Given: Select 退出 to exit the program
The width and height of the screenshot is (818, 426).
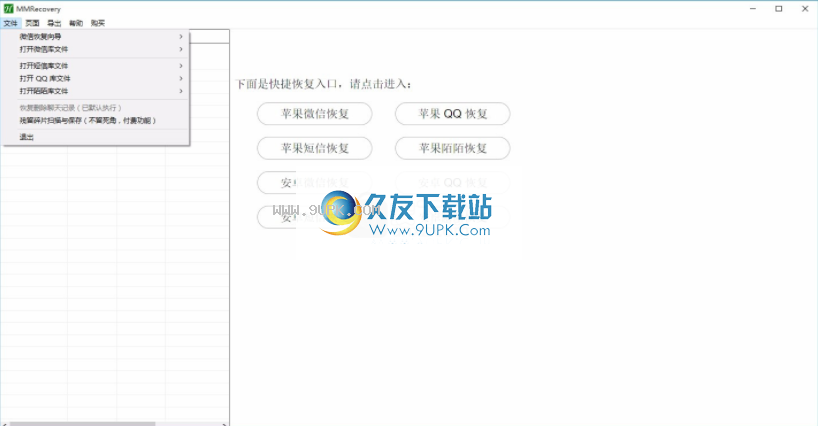Looking at the screenshot, I should coord(96,137).
